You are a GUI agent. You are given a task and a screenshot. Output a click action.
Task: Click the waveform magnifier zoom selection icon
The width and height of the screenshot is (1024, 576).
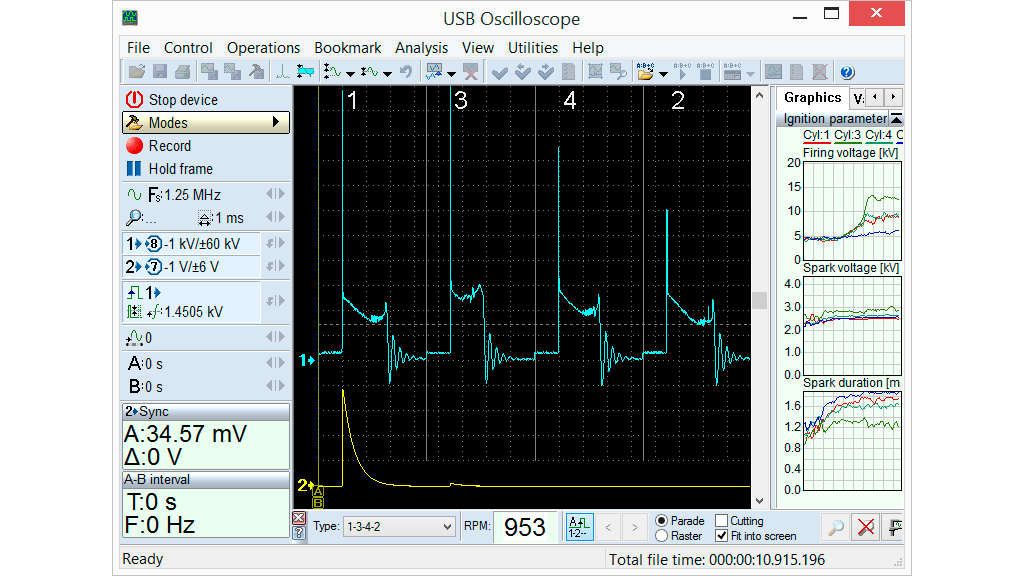coord(618,72)
